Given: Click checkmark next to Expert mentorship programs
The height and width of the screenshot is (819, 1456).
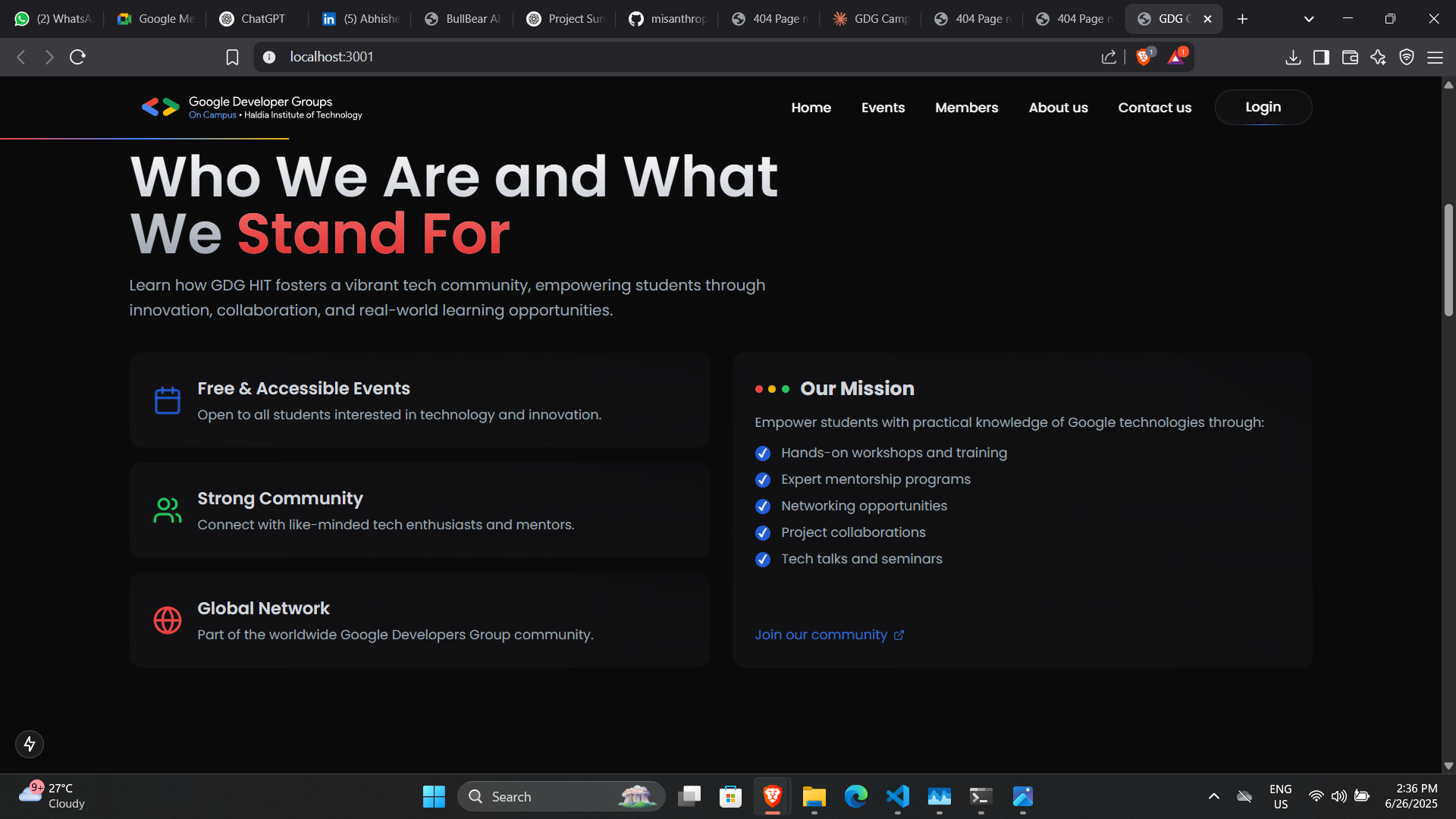Looking at the screenshot, I should (763, 480).
